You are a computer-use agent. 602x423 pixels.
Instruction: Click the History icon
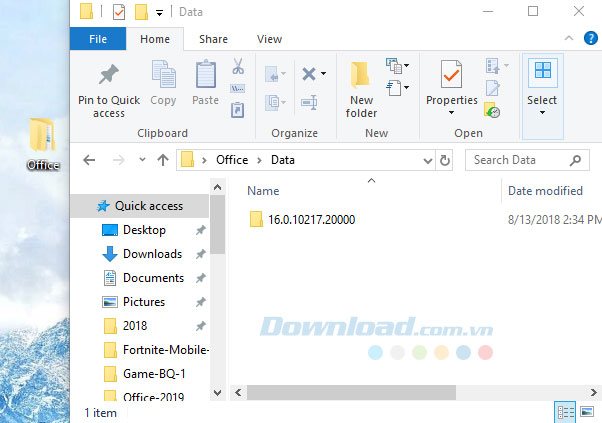coord(492,110)
